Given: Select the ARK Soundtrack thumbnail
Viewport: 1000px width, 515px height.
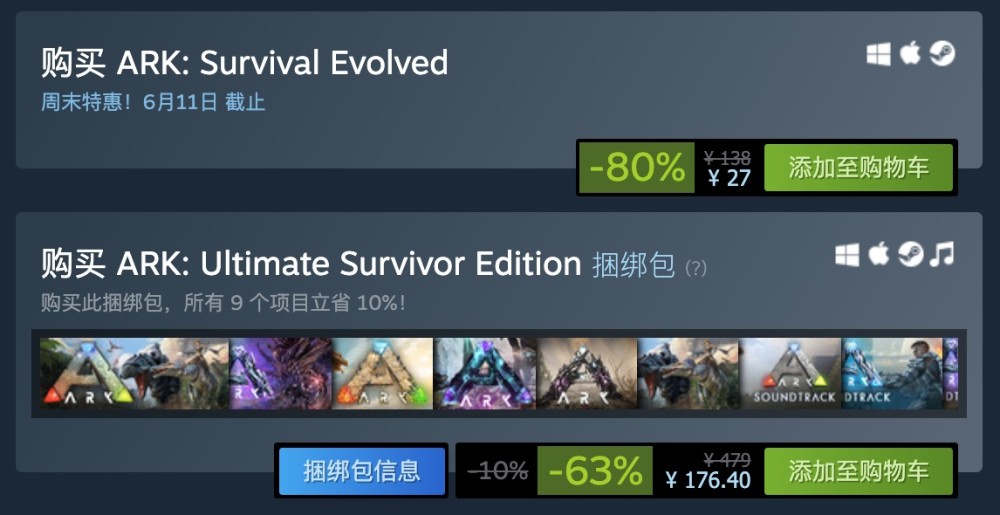Looking at the screenshot, I should point(791,374).
